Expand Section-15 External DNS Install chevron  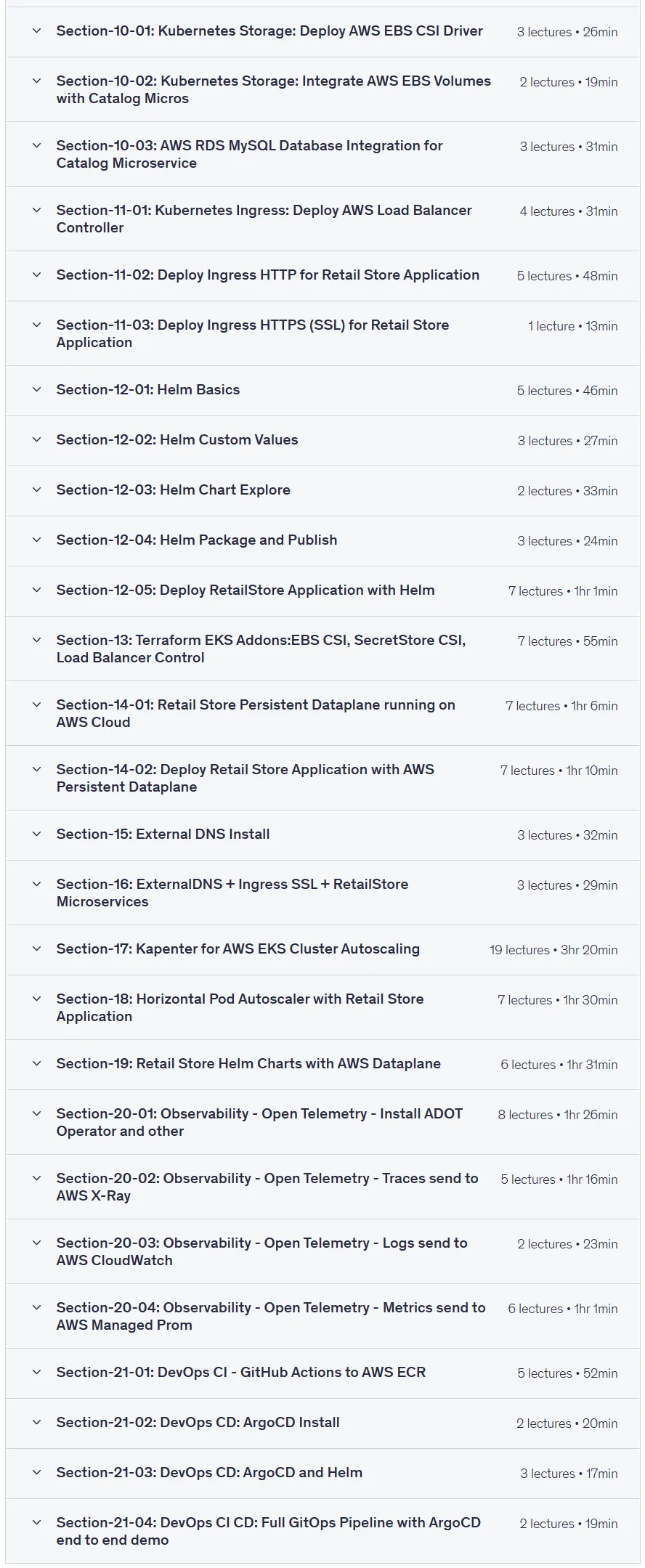(x=36, y=834)
